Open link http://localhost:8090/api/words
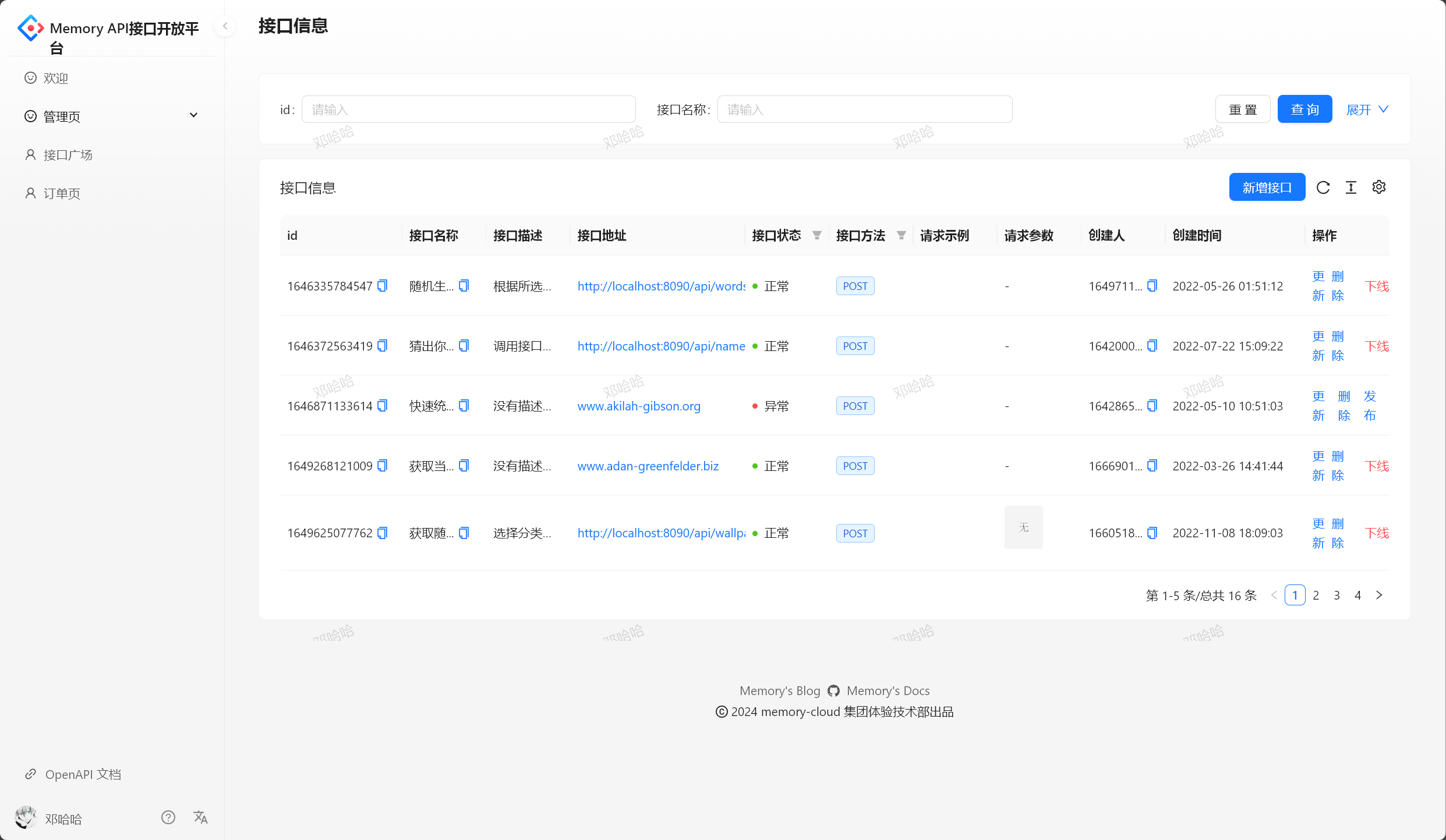Image resolution: width=1446 pixels, height=840 pixels. (661, 286)
